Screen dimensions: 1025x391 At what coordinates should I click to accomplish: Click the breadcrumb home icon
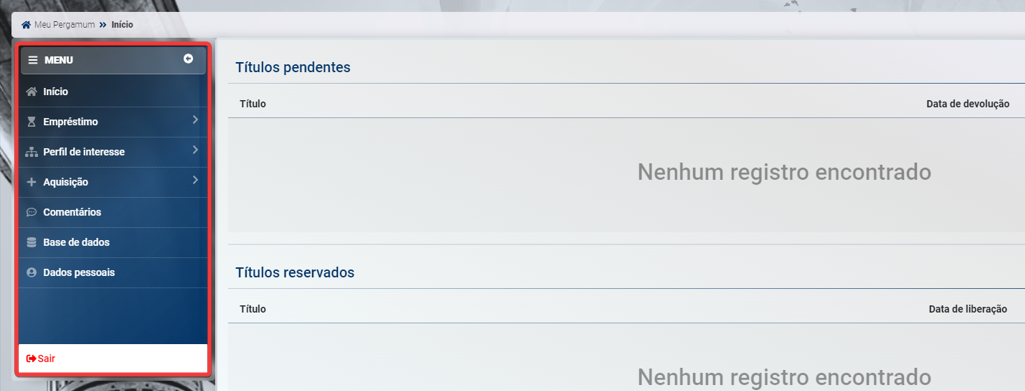pos(26,25)
